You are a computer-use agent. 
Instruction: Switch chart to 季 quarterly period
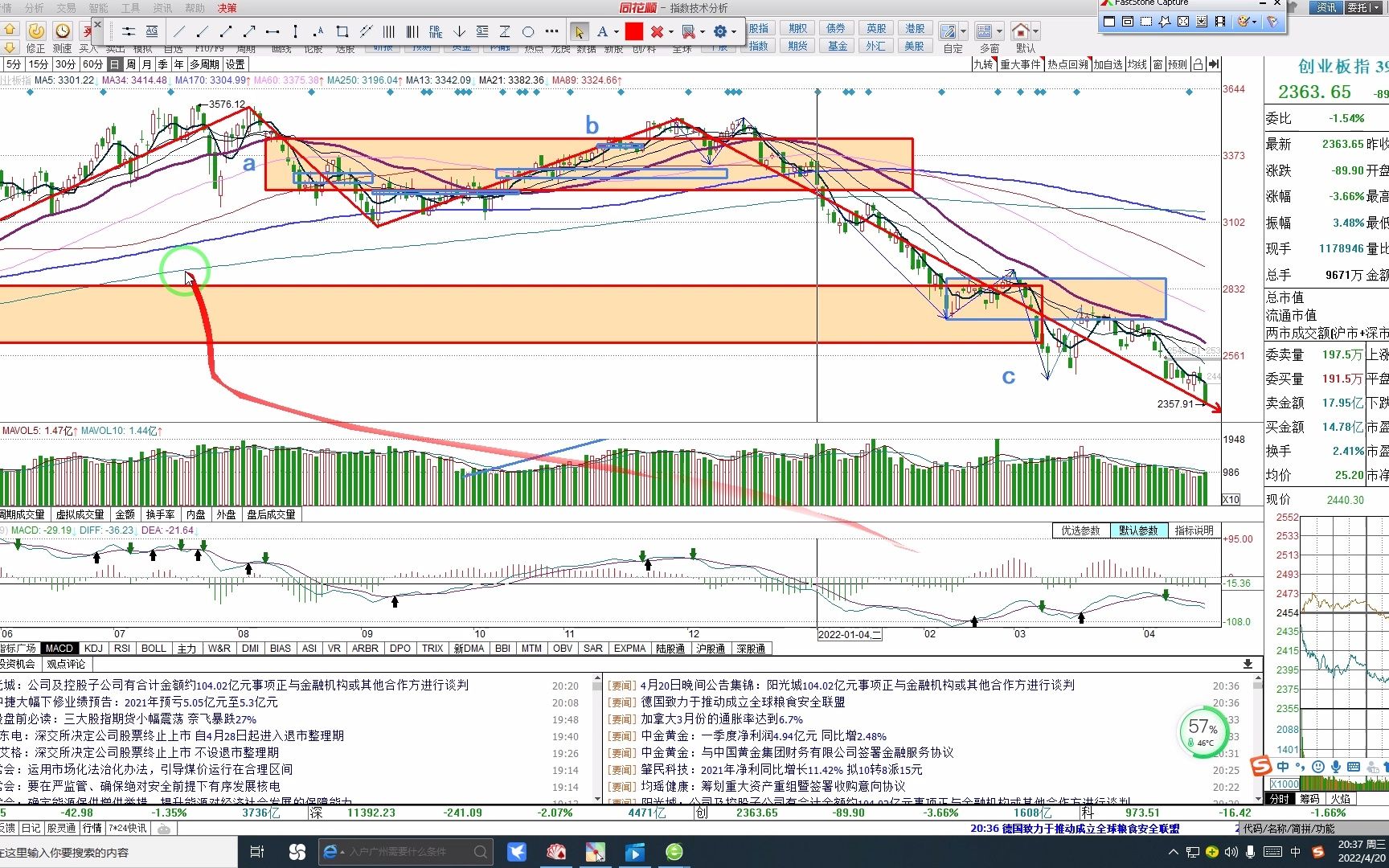162,64
